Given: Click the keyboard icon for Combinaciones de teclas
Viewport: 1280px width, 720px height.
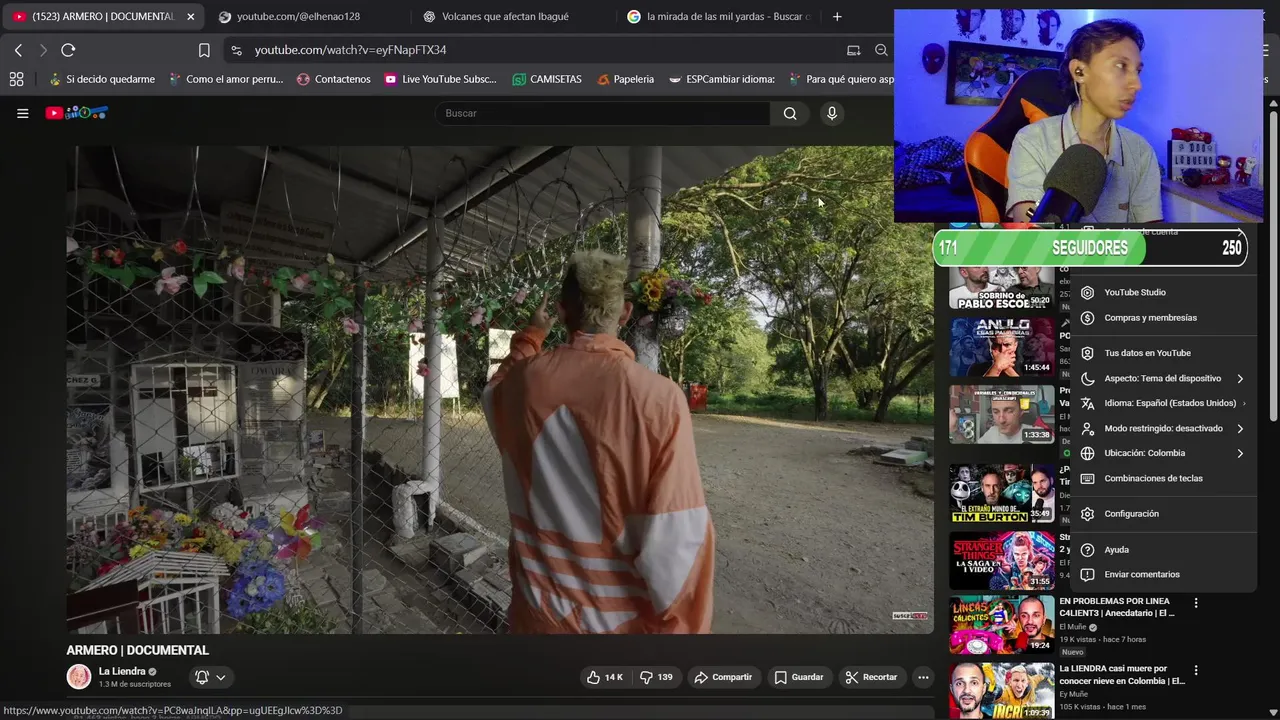Looking at the screenshot, I should [1087, 478].
